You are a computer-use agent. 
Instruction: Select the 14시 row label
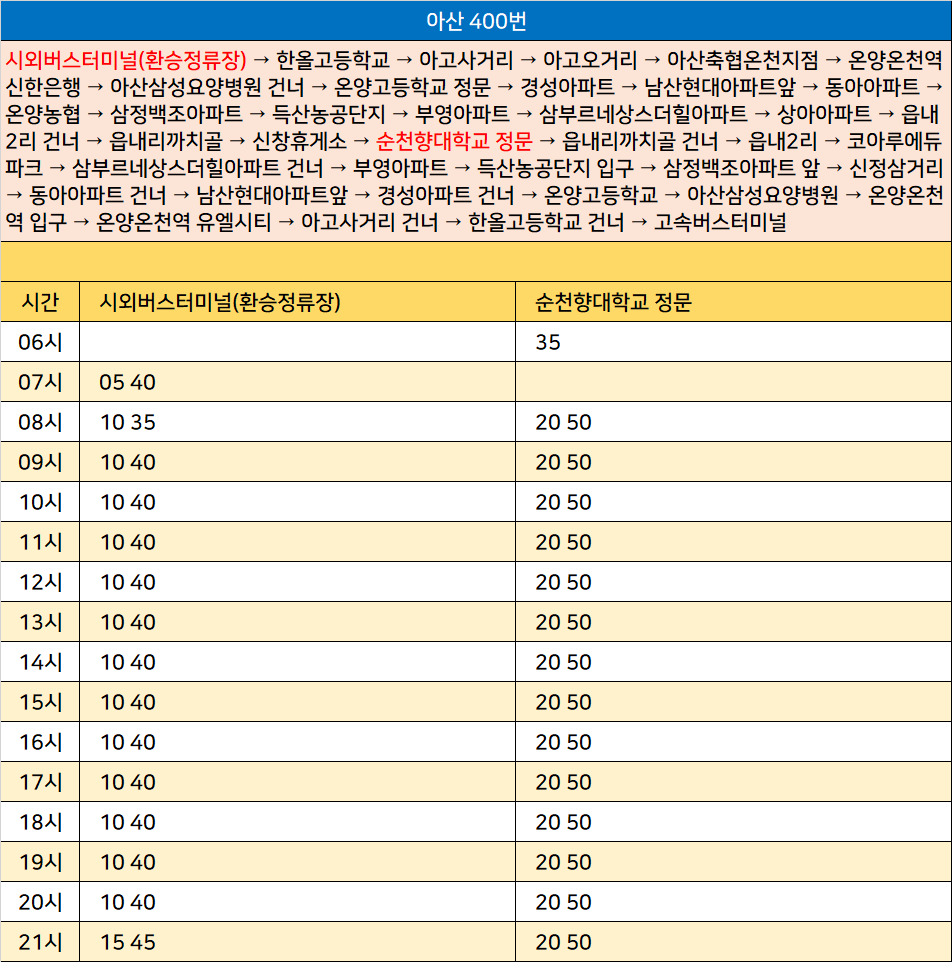40,661
